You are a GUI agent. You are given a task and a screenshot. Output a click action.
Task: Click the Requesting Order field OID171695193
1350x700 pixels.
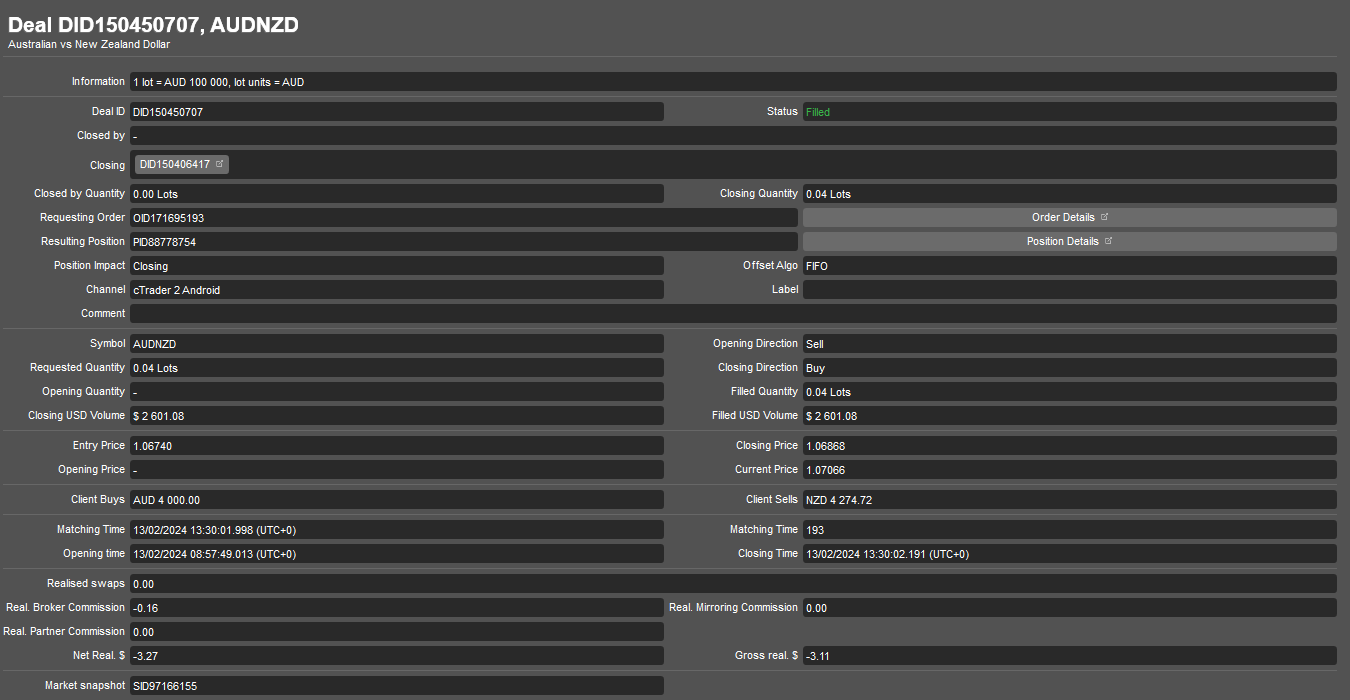click(463, 218)
